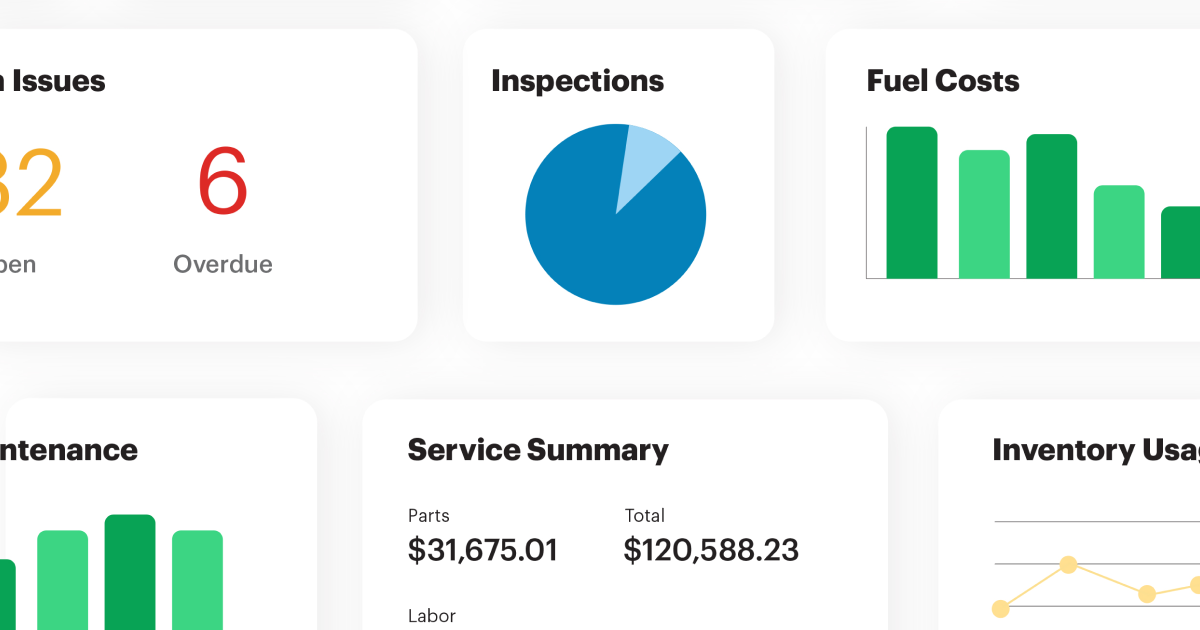Select the Total label
The image size is (1200, 630).
tap(645, 516)
